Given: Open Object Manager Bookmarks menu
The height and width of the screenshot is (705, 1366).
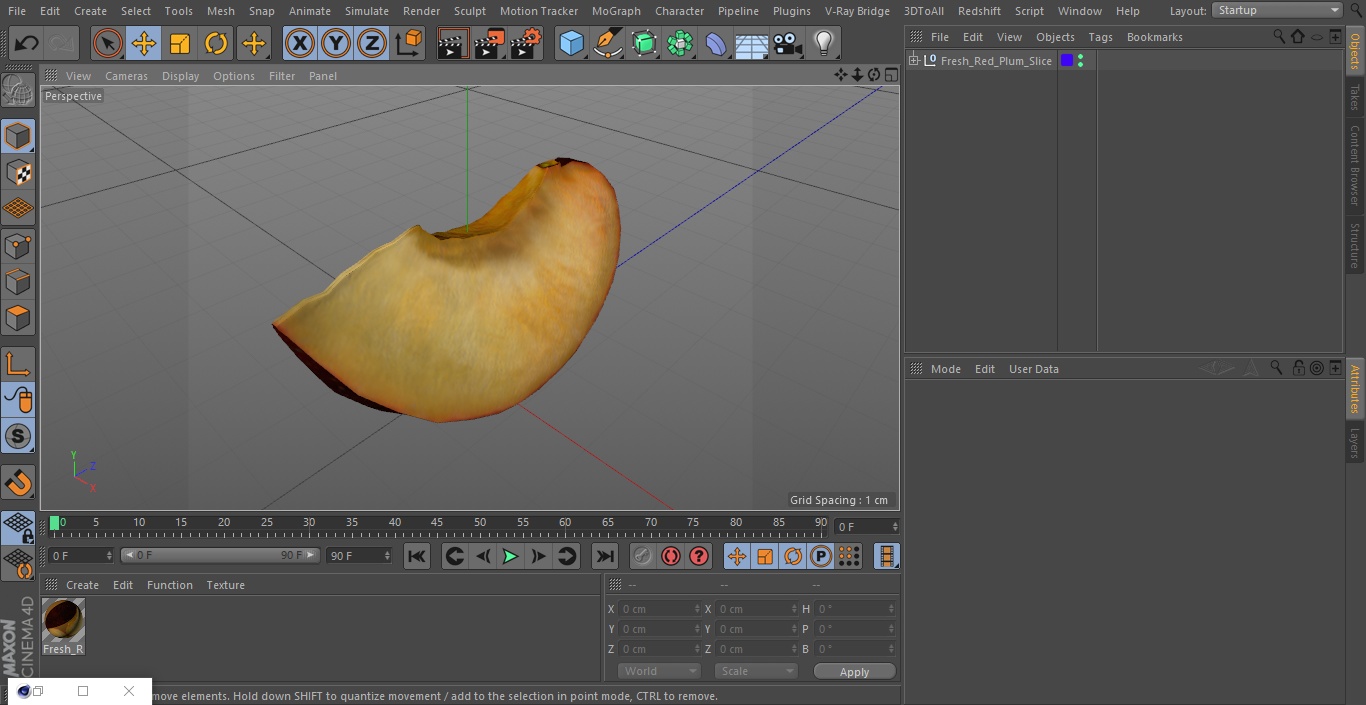Looking at the screenshot, I should coord(1154,37).
